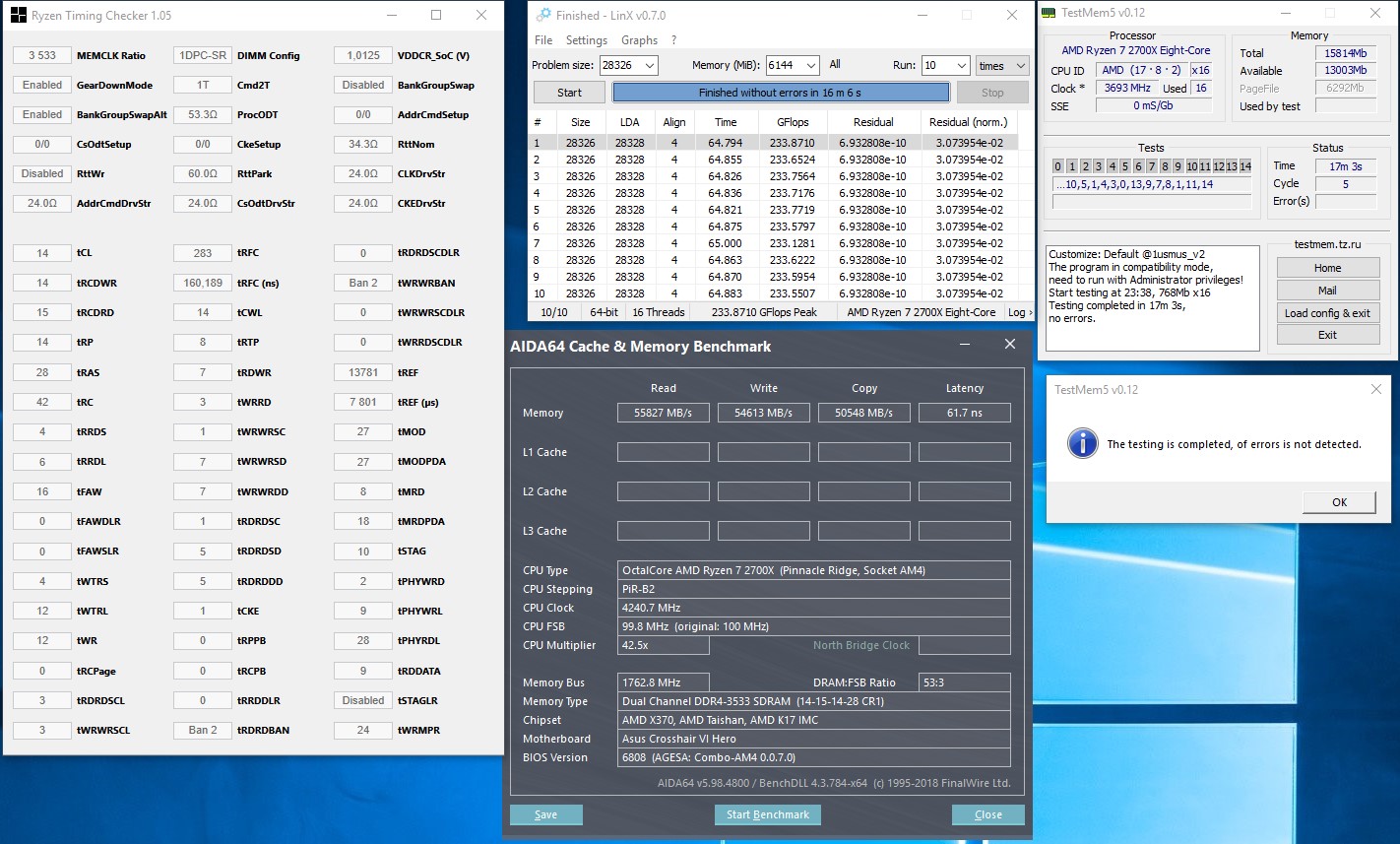The height and width of the screenshot is (844, 1400).
Task: Click the Ryzen Timing Checker title bar icon
Action: (x=18, y=16)
